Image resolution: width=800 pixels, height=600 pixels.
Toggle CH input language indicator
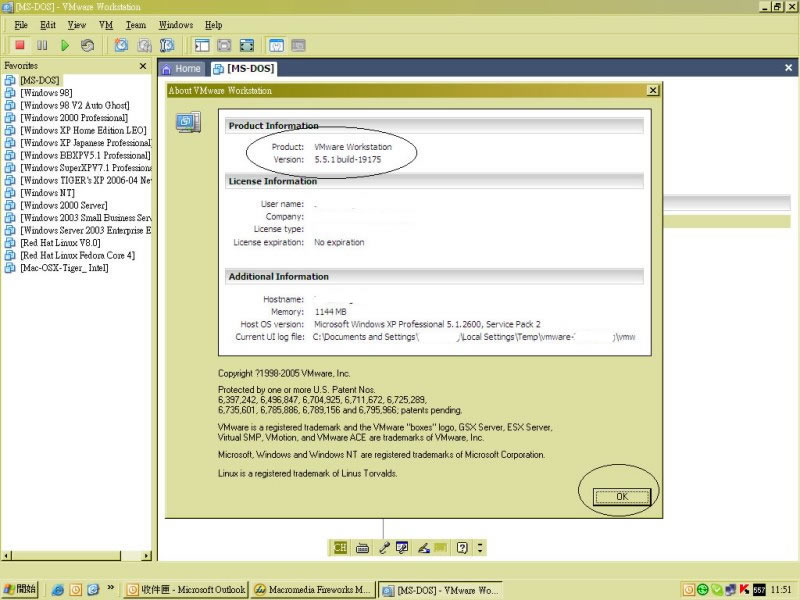tap(340, 547)
